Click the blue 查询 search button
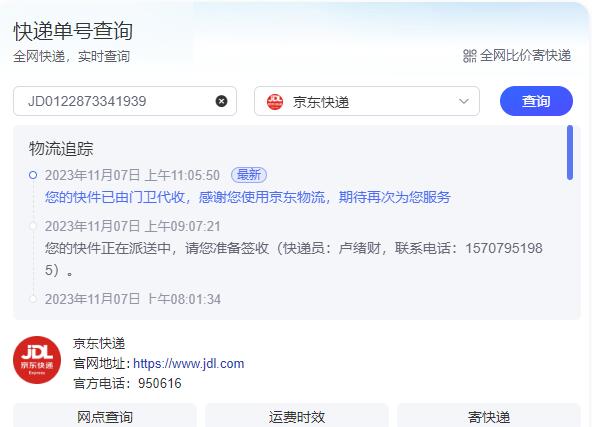Image resolution: width=592 pixels, height=427 pixels. [x=536, y=101]
